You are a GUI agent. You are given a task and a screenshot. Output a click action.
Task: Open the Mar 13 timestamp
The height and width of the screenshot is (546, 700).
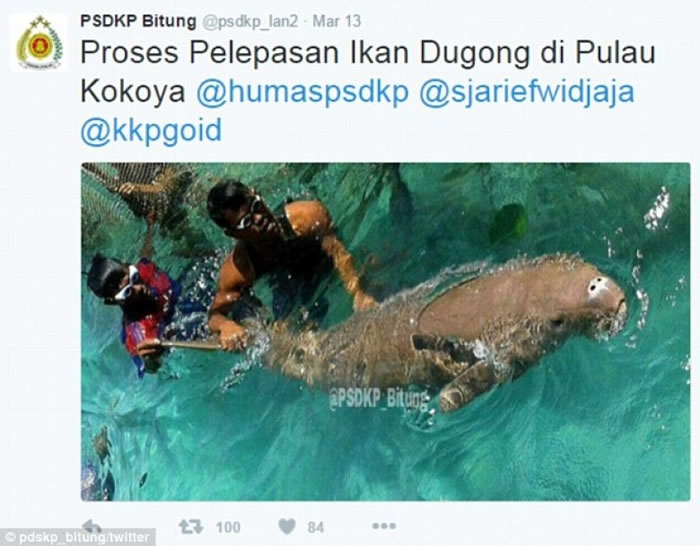[x=337, y=21]
